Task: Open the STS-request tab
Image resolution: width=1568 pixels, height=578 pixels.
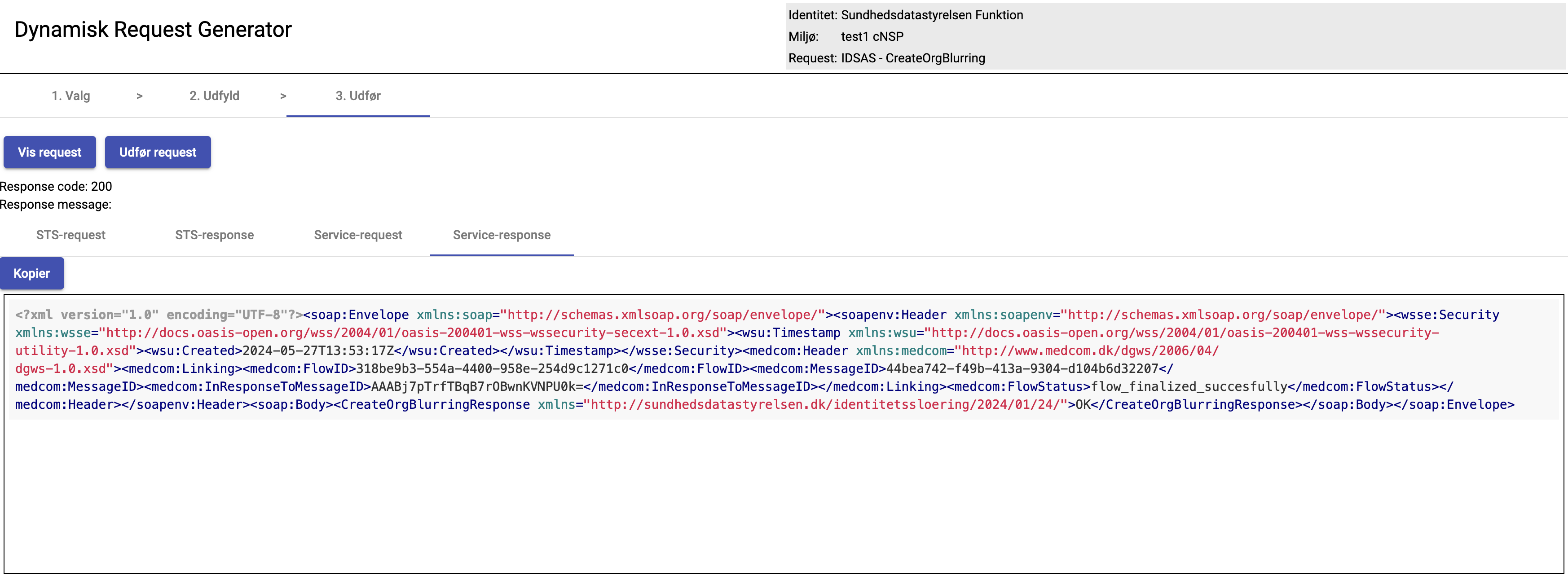Action: click(x=70, y=235)
